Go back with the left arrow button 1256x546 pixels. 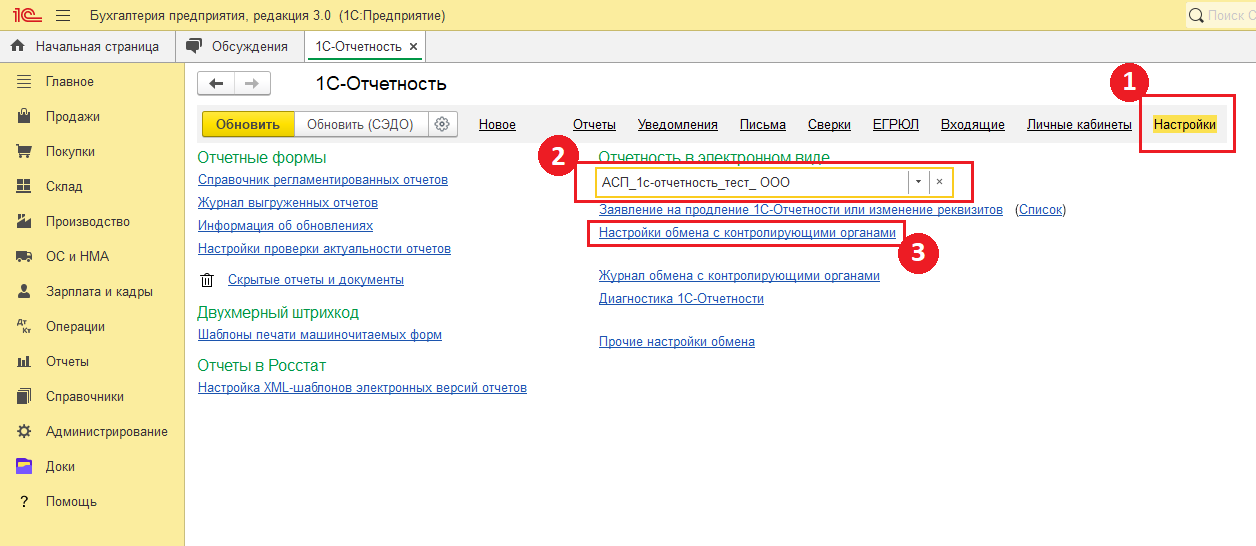pyautogui.click(x=216, y=84)
